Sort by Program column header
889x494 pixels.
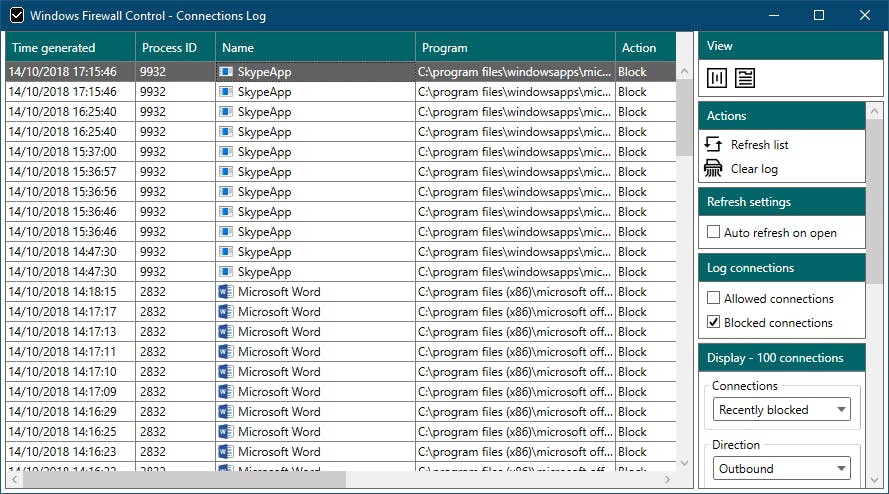click(x=515, y=47)
